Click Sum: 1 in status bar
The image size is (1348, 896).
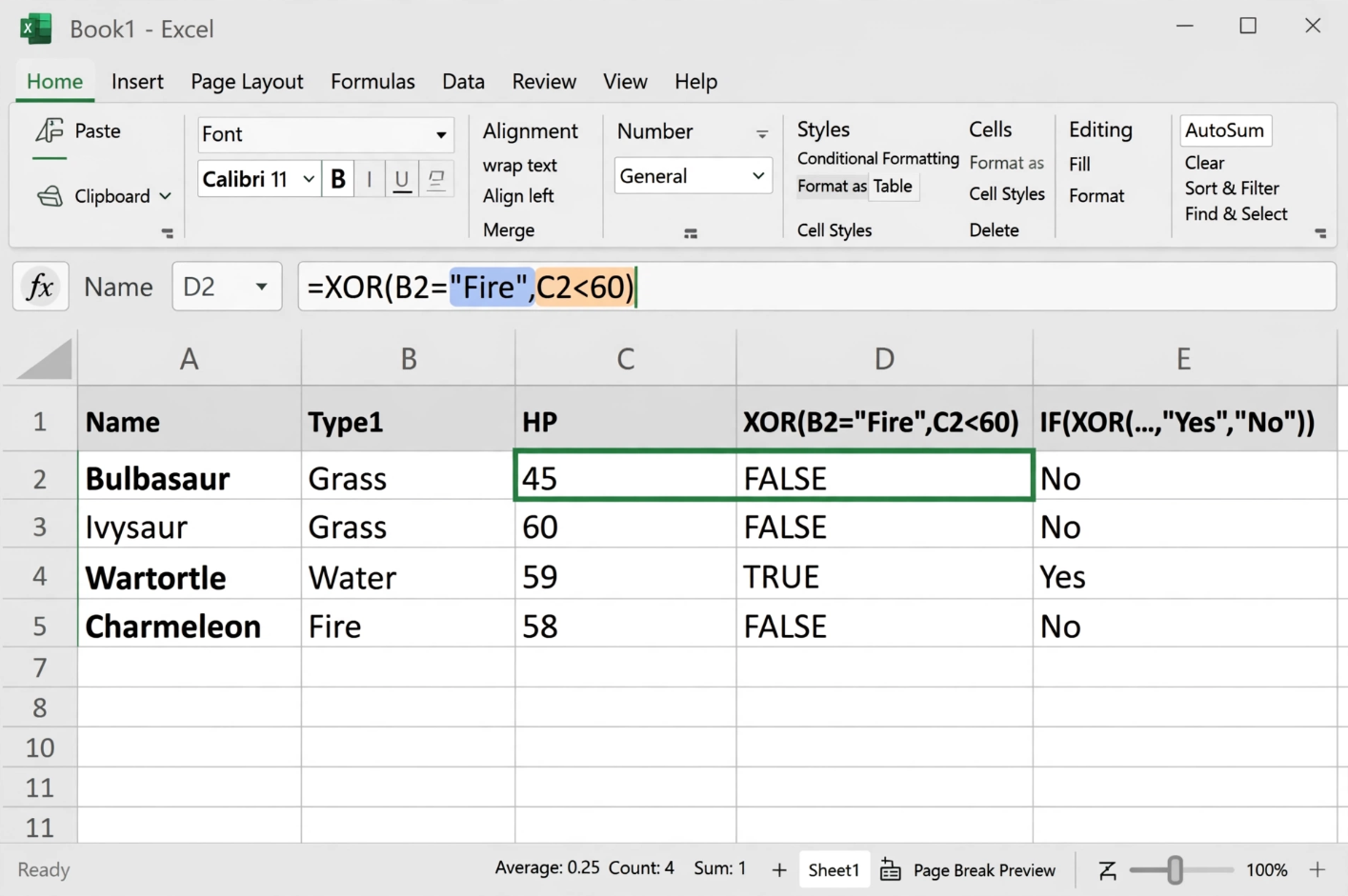[719, 868]
